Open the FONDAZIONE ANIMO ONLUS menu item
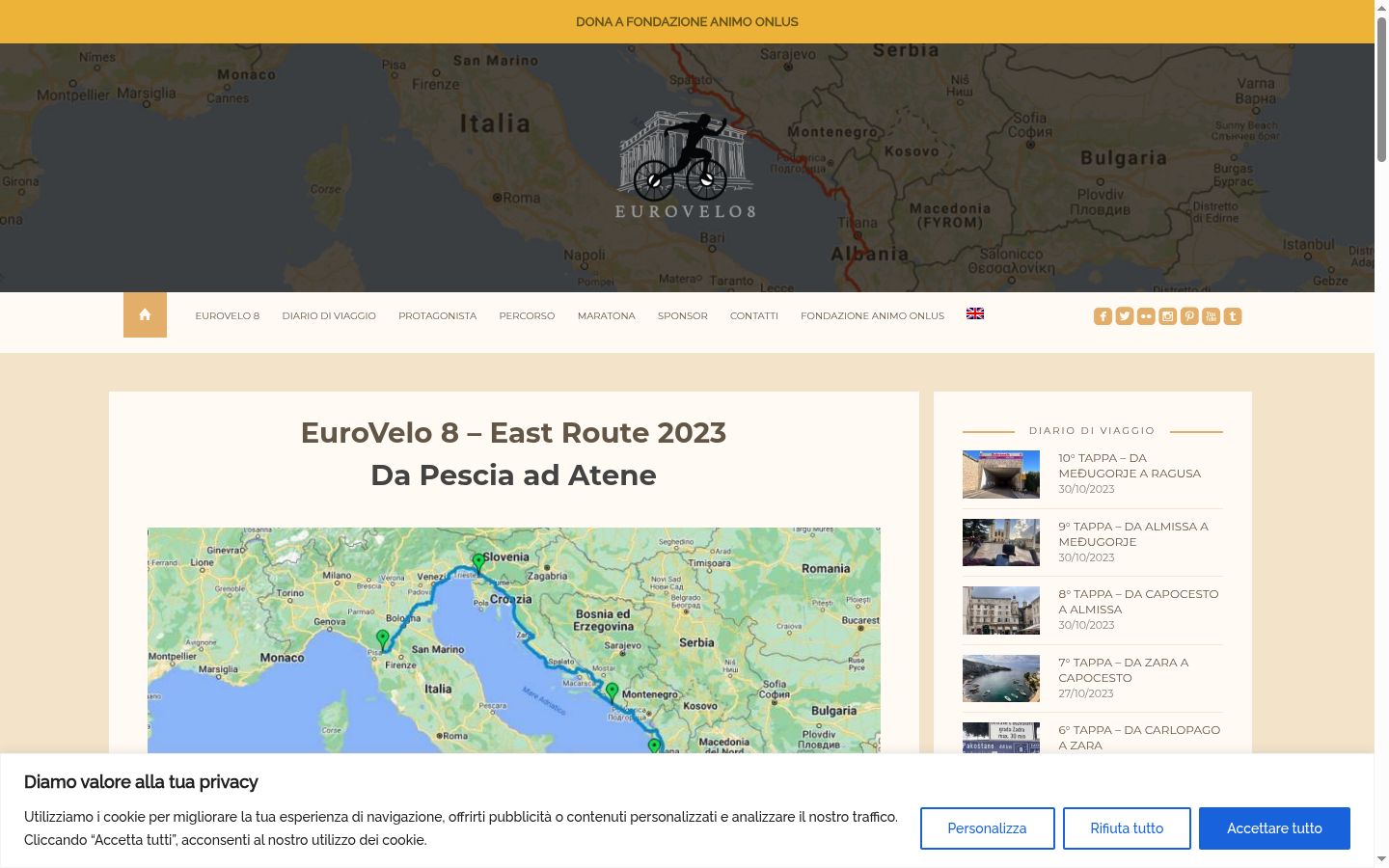 pos(873,316)
